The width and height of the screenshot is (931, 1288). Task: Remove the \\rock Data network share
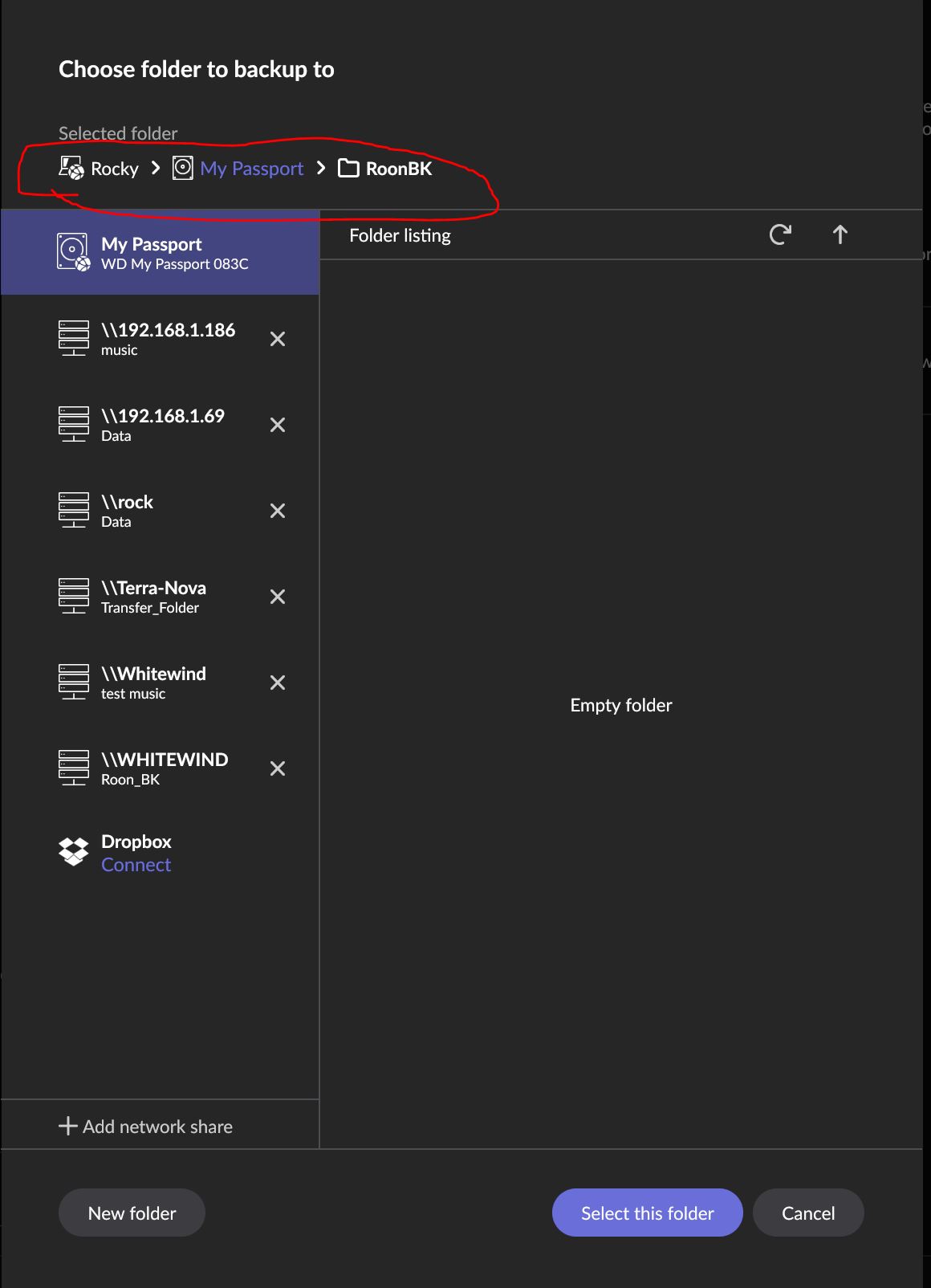(x=278, y=512)
